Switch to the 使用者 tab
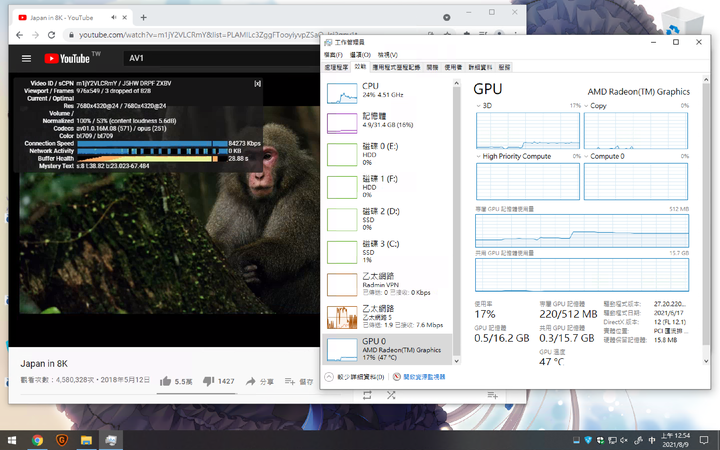Image resolution: width=720 pixels, height=450 pixels. (453, 68)
